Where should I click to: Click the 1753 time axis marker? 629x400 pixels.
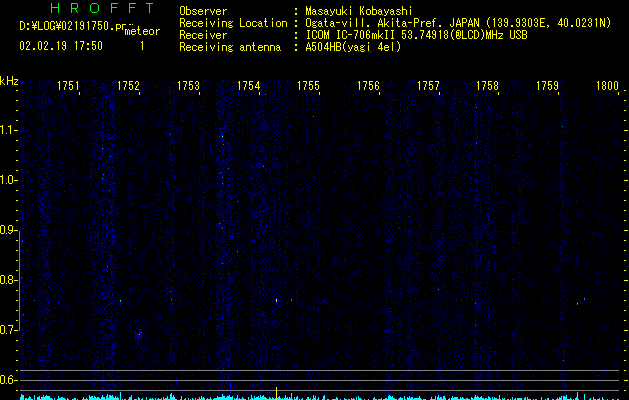click(x=188, y=86)
